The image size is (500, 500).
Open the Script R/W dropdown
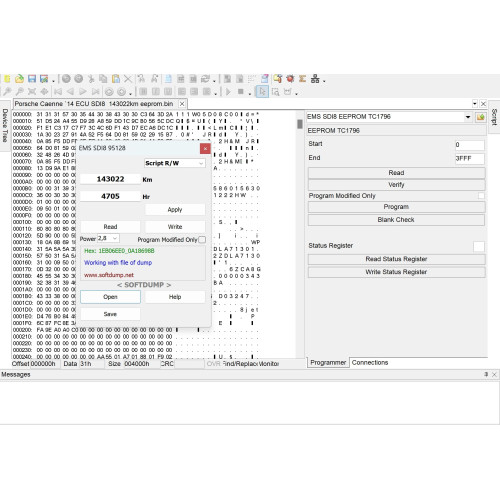click(x=175, y=163)
